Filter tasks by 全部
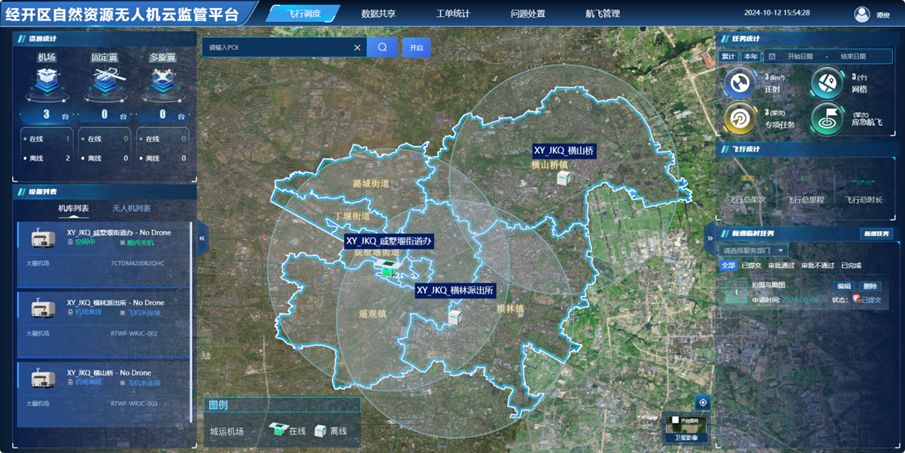This screenshot has width=905, height=453. point(728,265)
